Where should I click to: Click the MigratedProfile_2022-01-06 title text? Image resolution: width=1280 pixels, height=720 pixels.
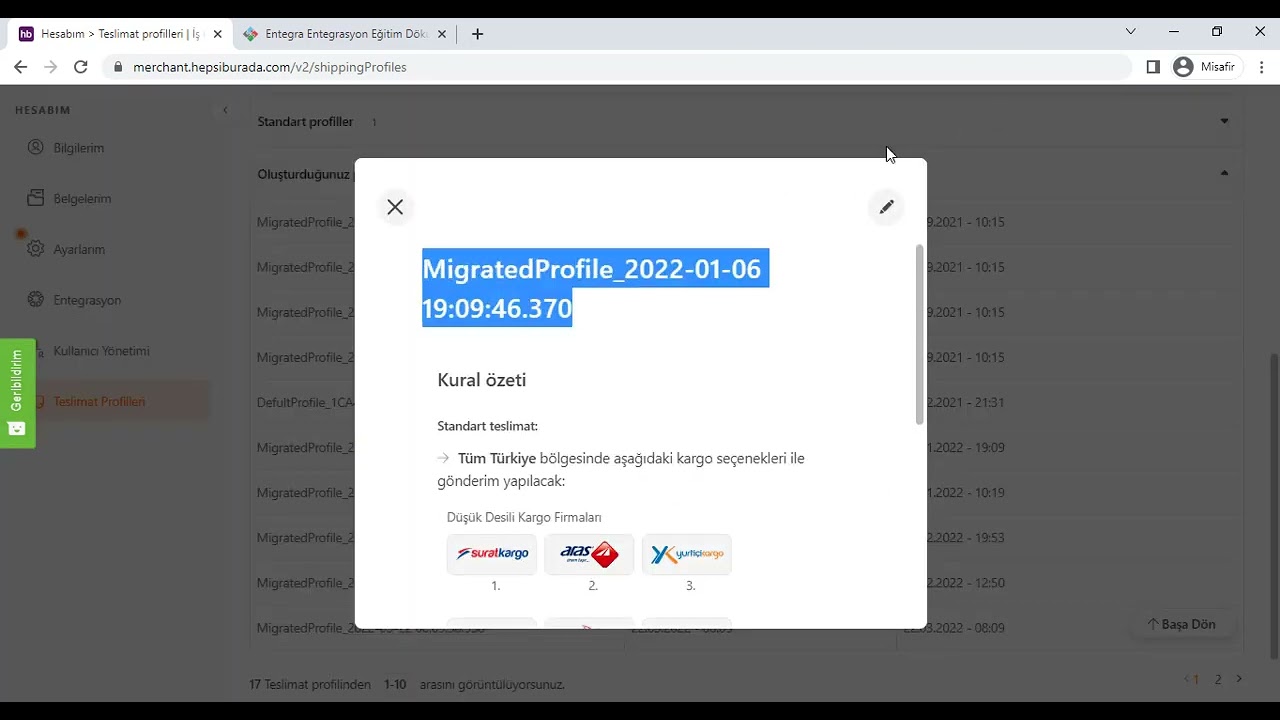(595, 288)
